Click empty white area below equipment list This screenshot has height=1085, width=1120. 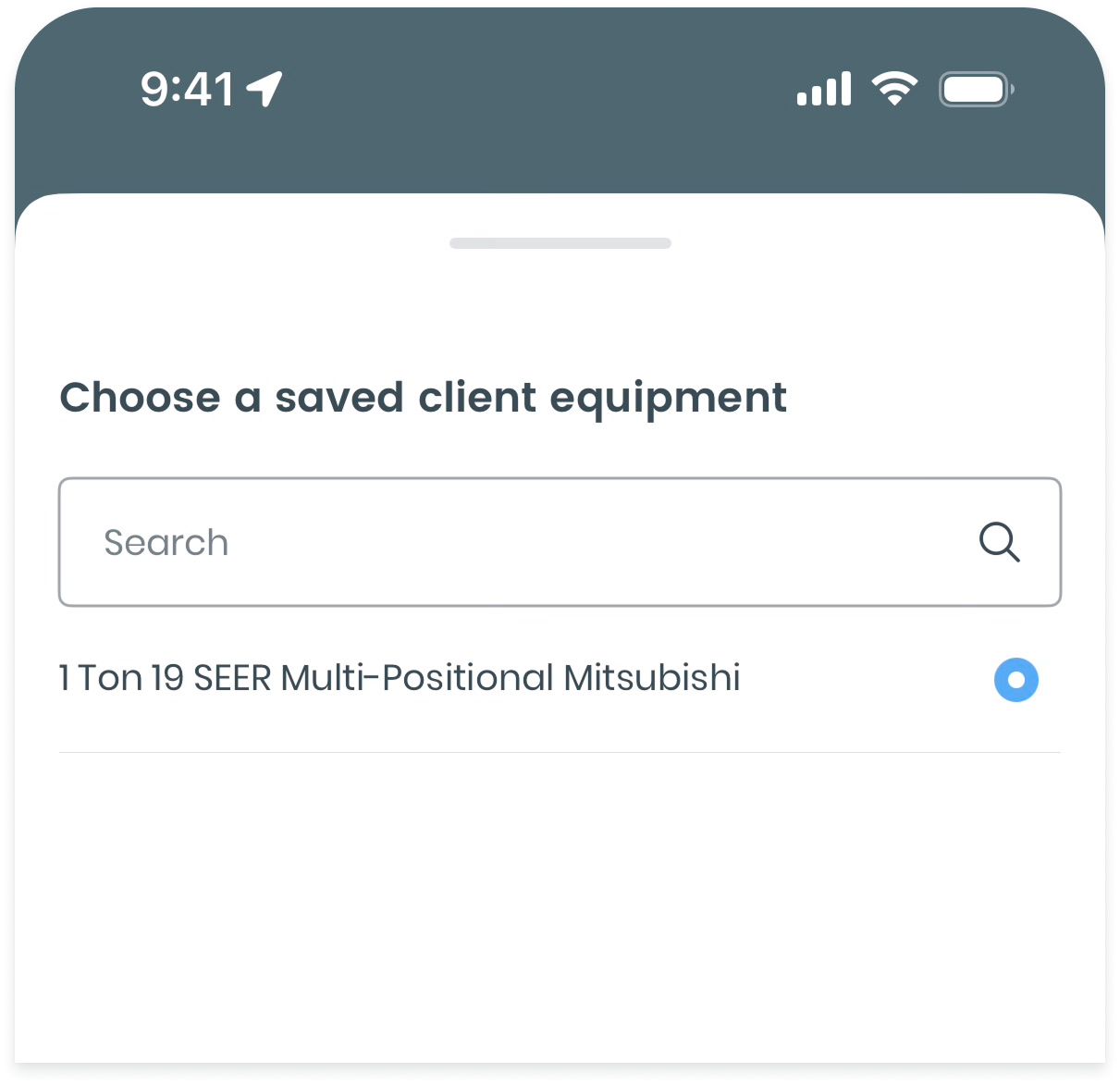coord(560,906)
